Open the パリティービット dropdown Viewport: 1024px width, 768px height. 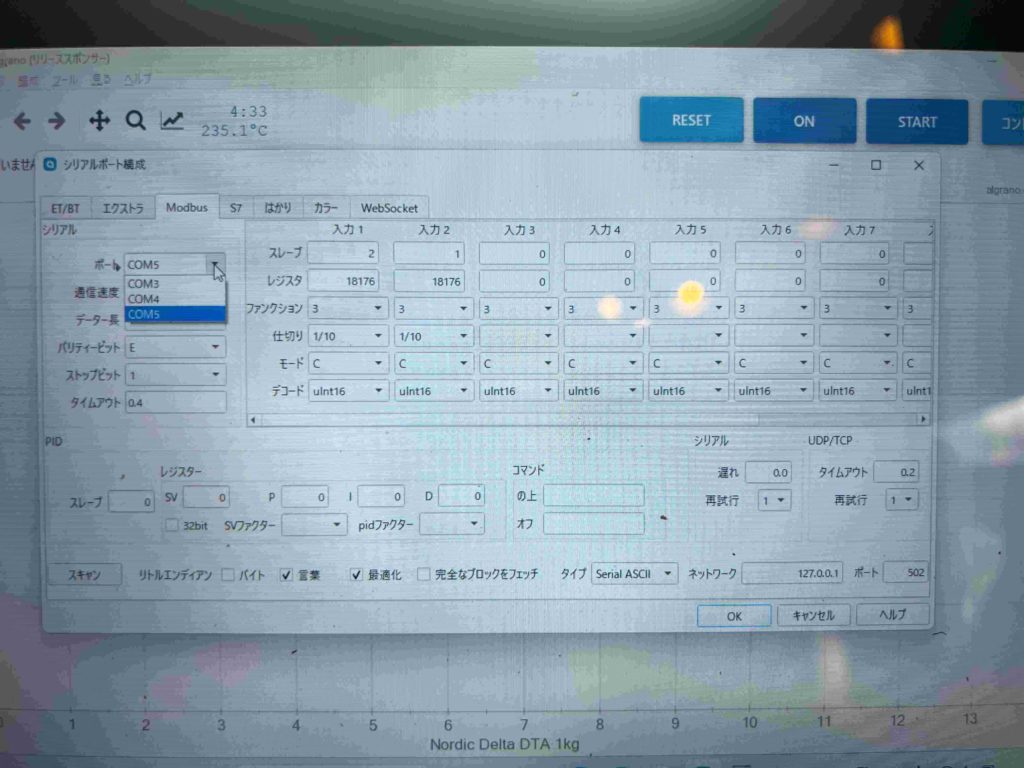(x=175, y=347)
